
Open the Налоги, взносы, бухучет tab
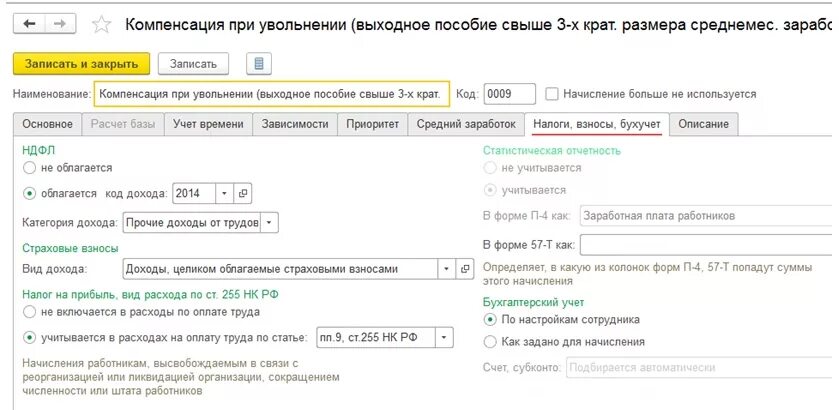(x=597, y=124)
